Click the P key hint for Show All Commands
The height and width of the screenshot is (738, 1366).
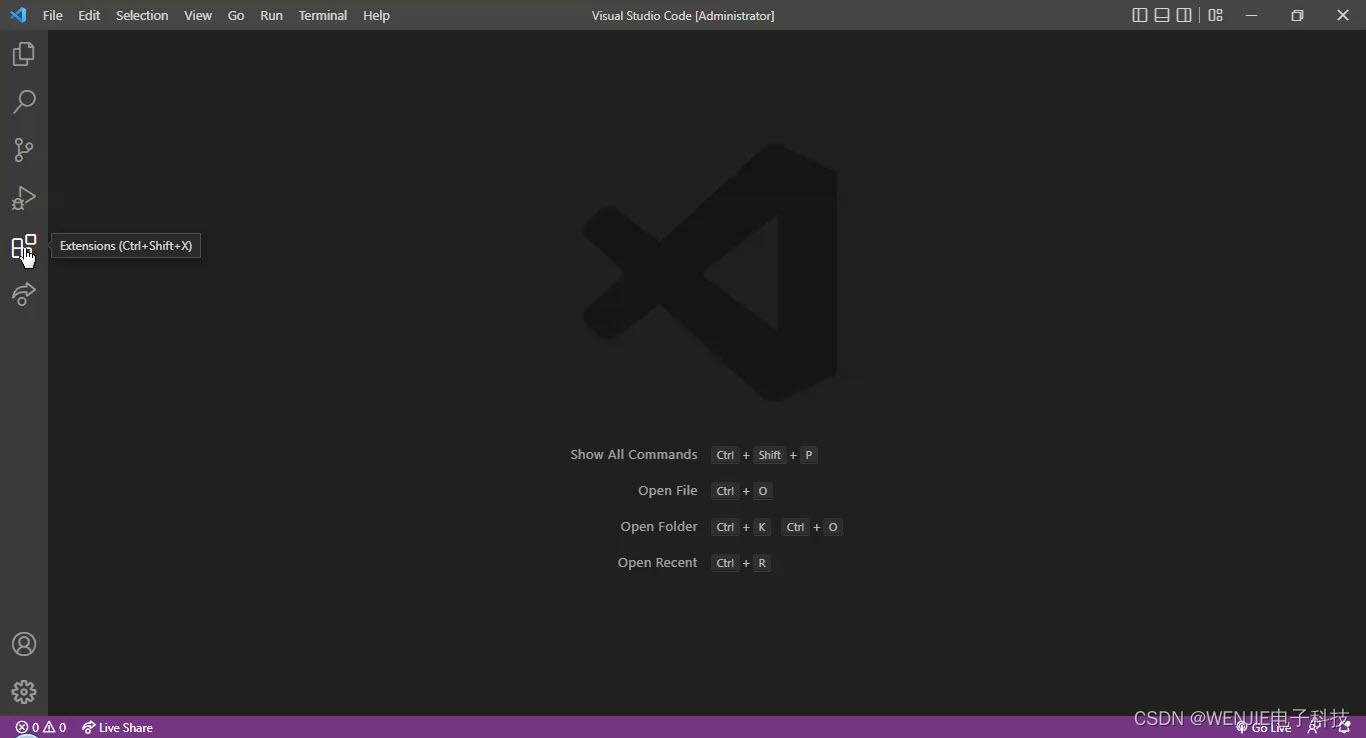(809, 455)
